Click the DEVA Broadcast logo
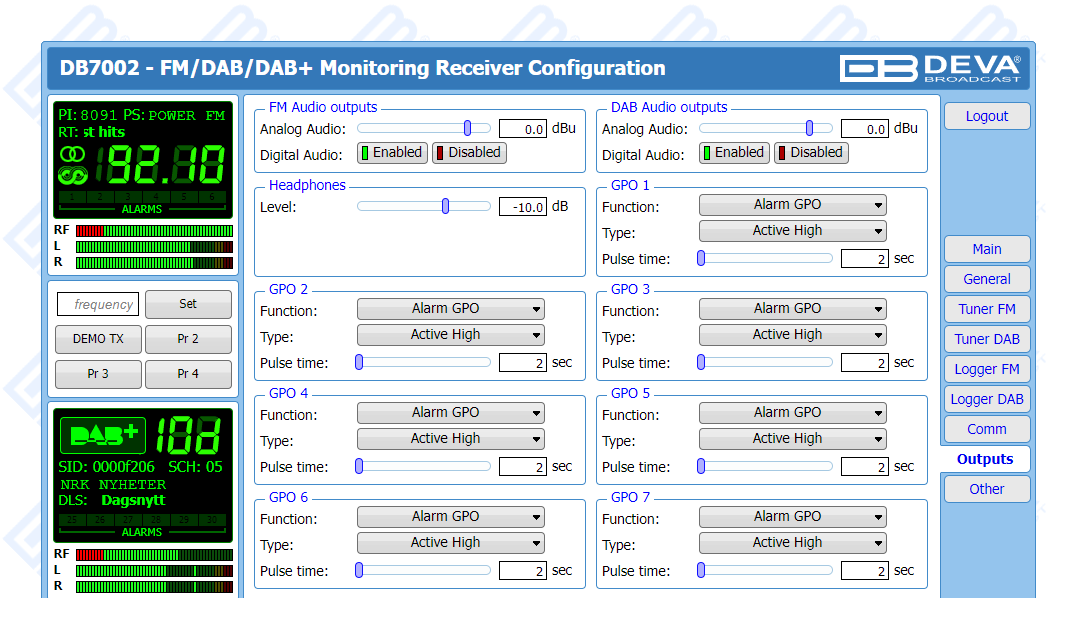This screenshot has width=1077, height=638. pos(930,68)
